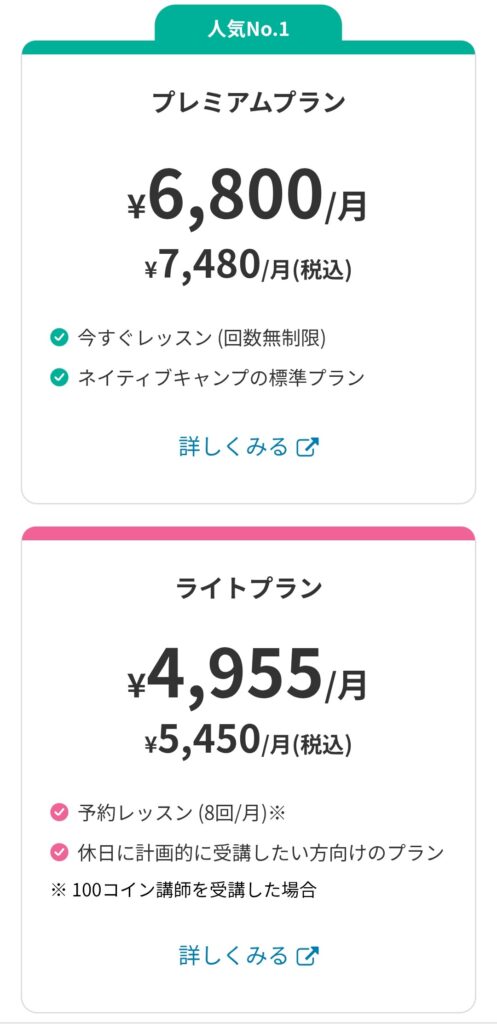Click the 休日に計画的に受講したい方向けのプラン text

point(261,852)
